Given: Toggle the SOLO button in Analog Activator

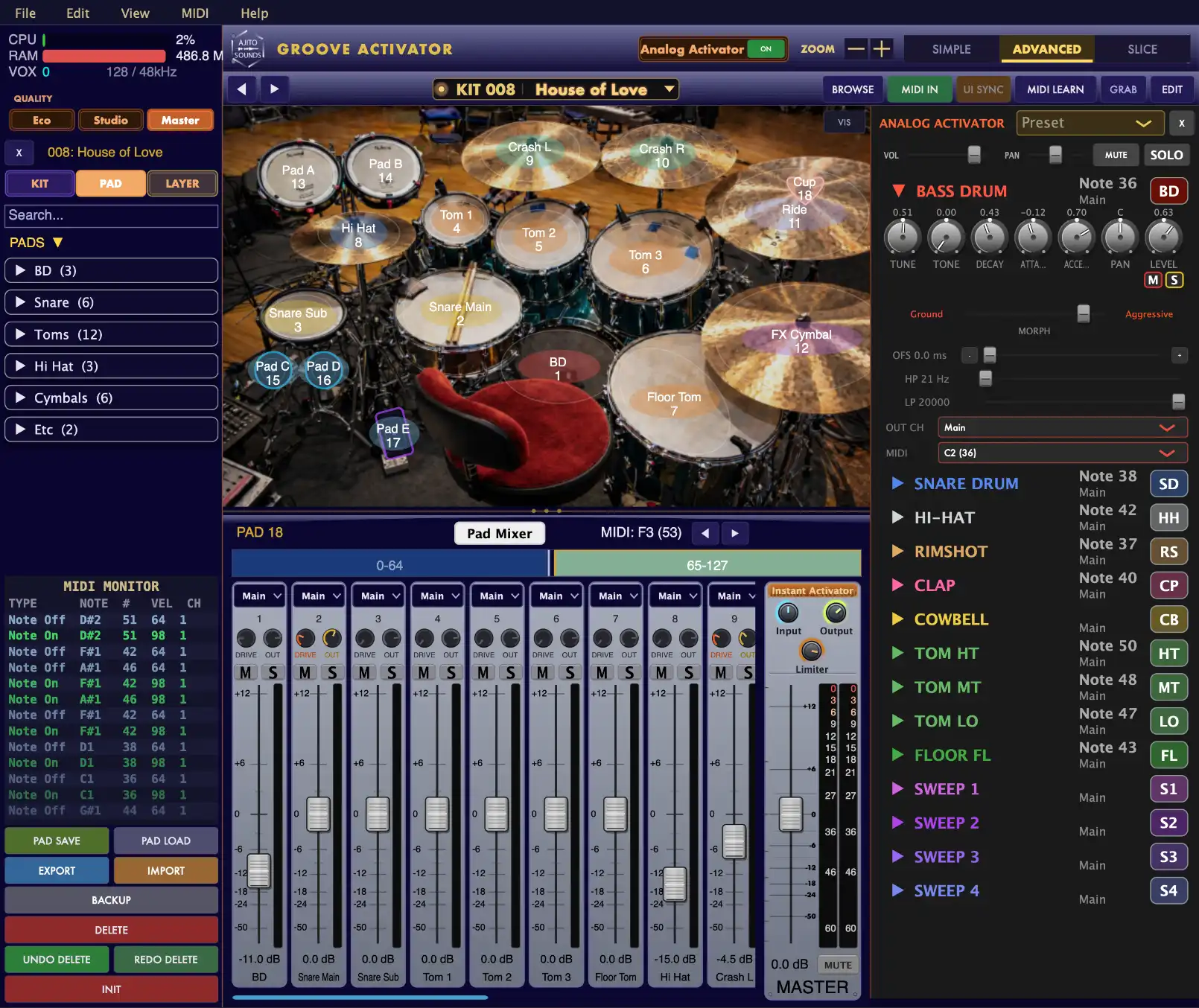Looking at the screenshot, I should (1166, 155).
